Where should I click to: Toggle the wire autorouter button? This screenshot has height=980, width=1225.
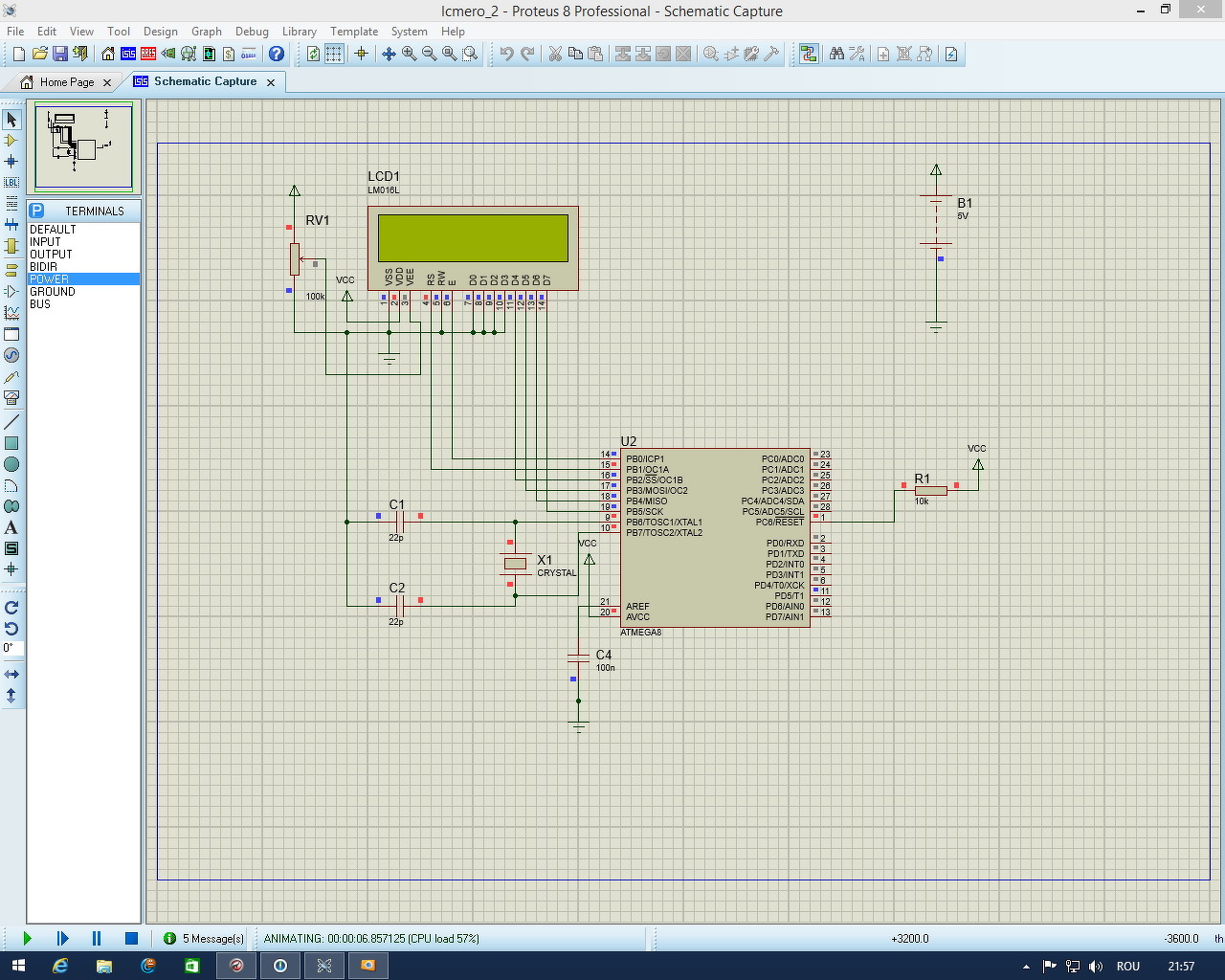coord(809,55)
